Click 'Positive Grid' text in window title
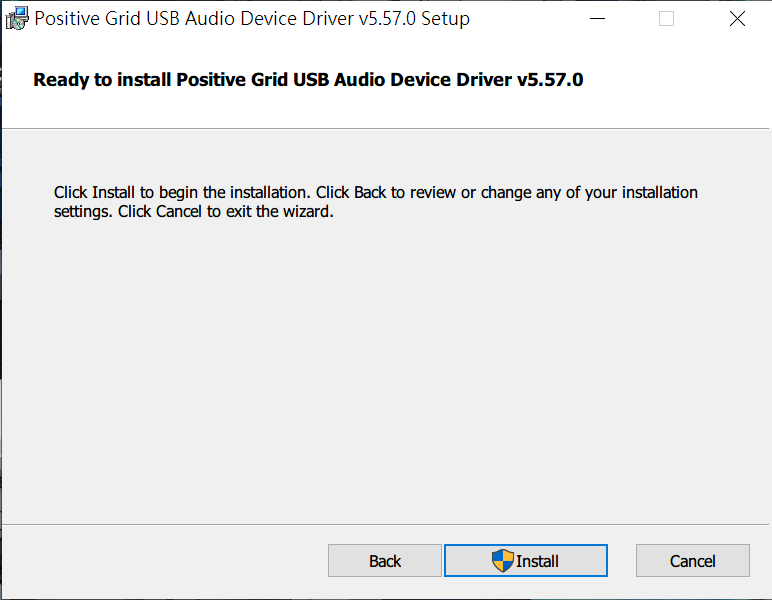 pyautogui.click(x=88, y=19)
